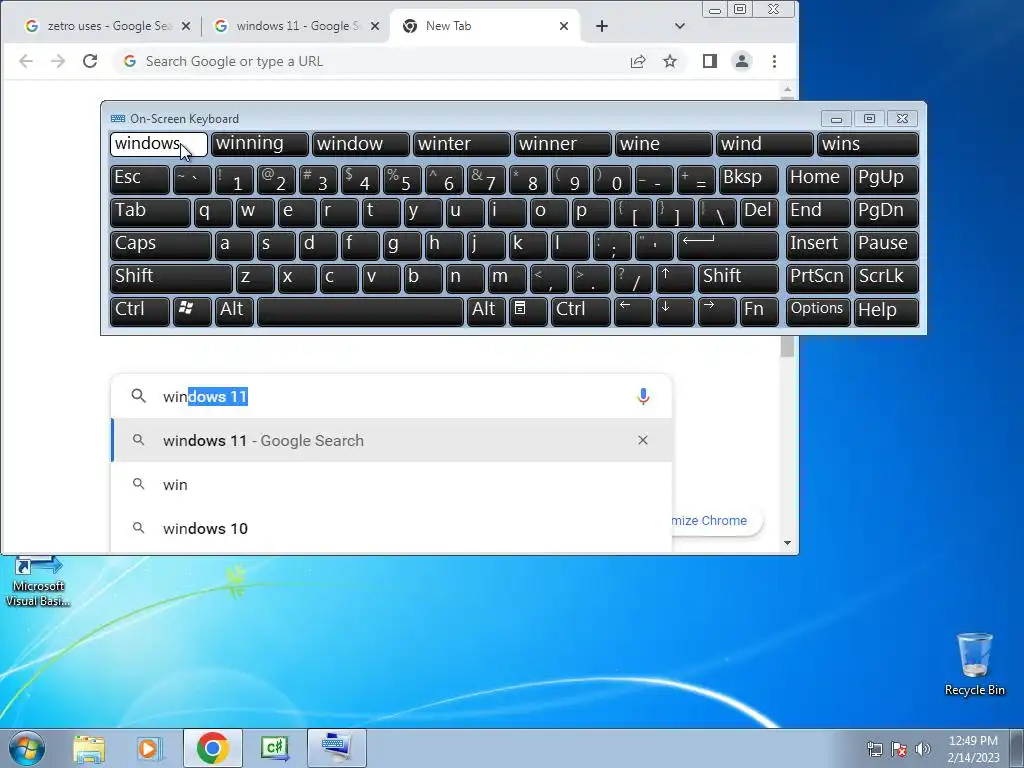
Task: Open File Explorer from the taskbar
Action: click(89, 748)
